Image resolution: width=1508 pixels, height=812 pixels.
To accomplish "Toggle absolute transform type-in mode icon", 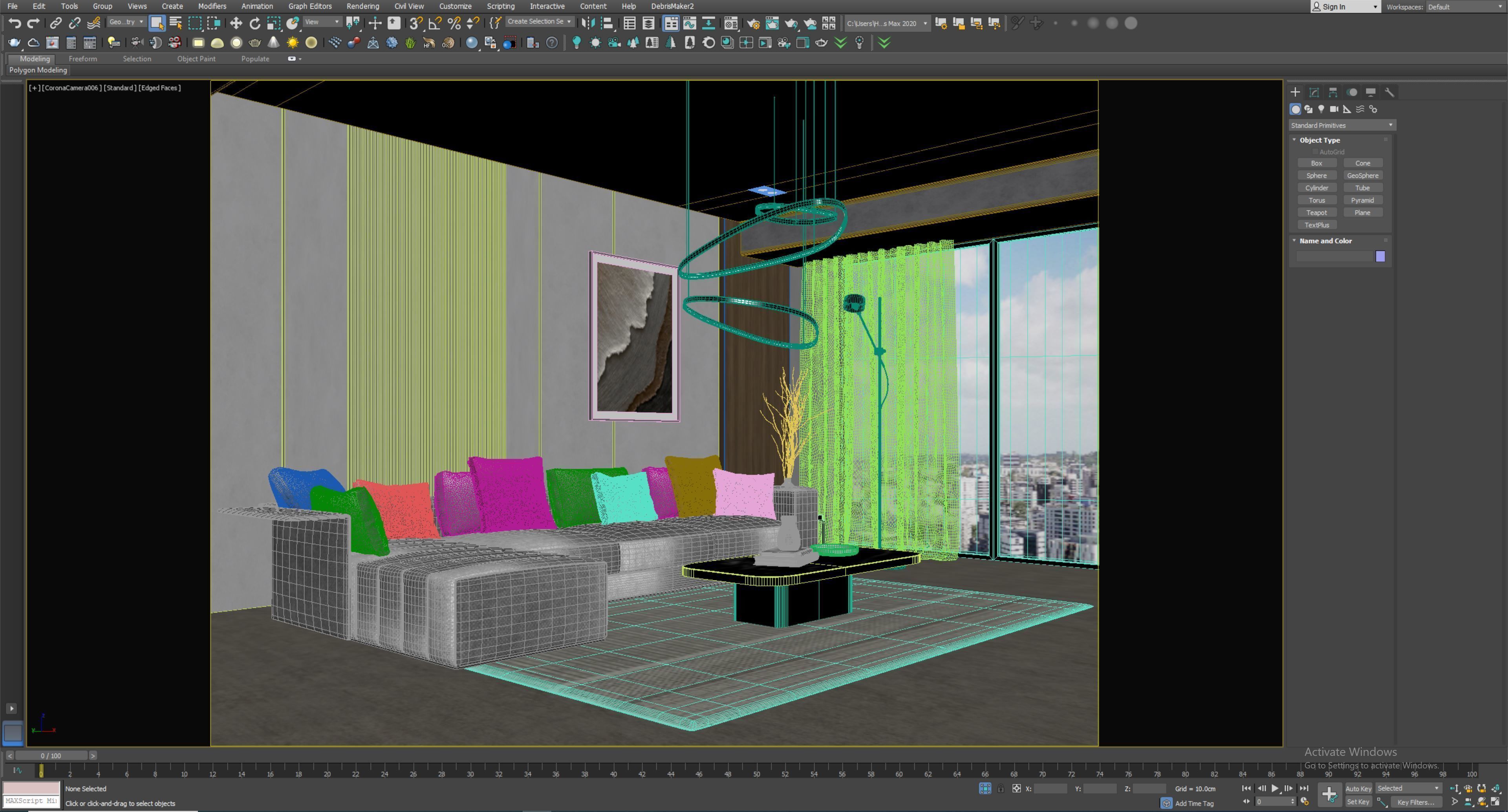I will click(x=1017, y=788).
